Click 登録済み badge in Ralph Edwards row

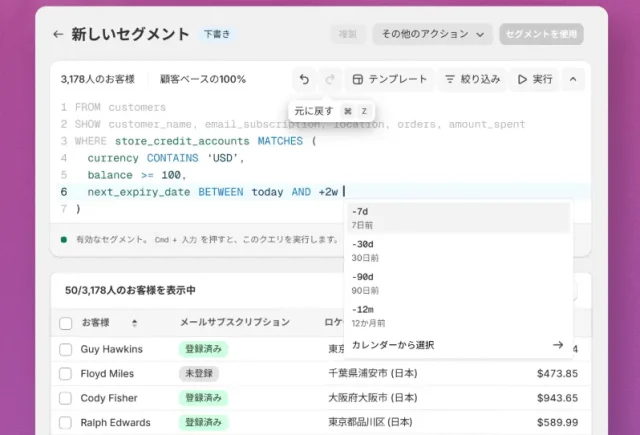(x=203, y=423)
